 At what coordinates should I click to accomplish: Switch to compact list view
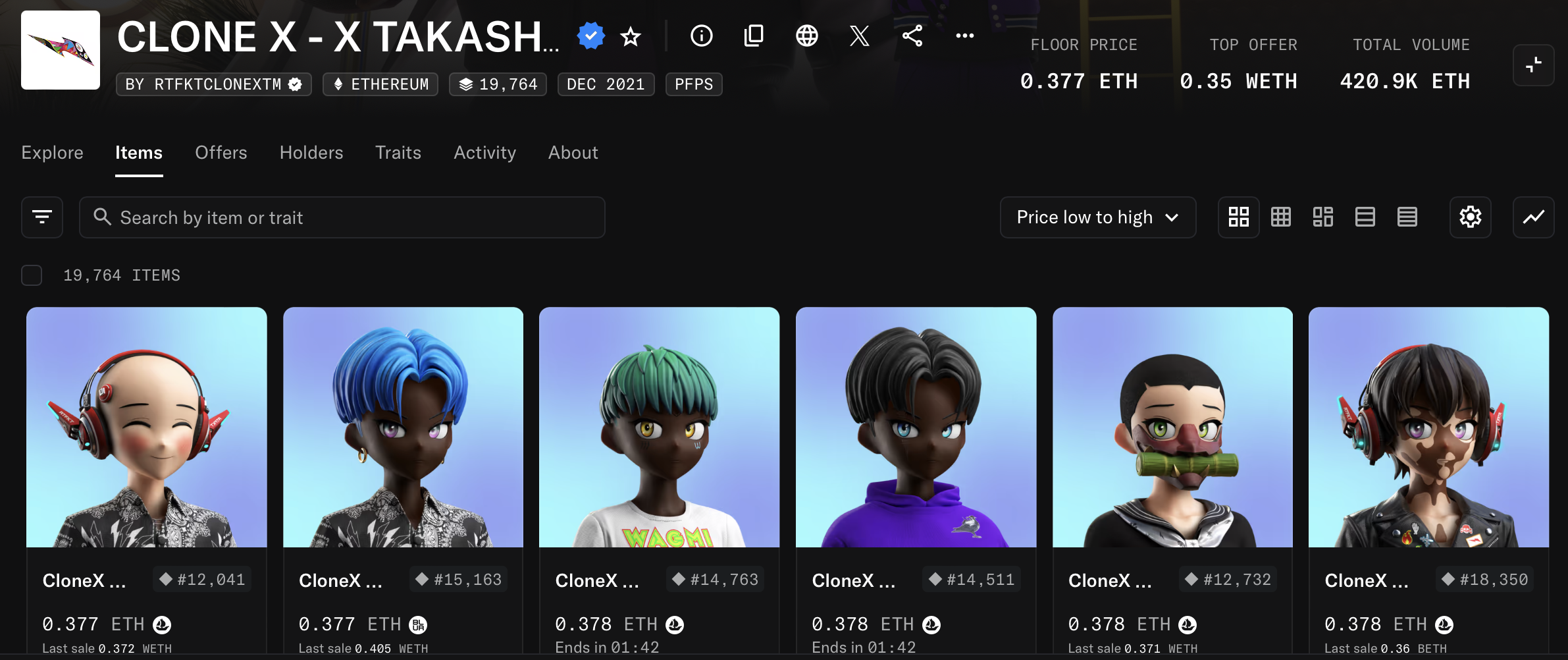pos(1407,217)
